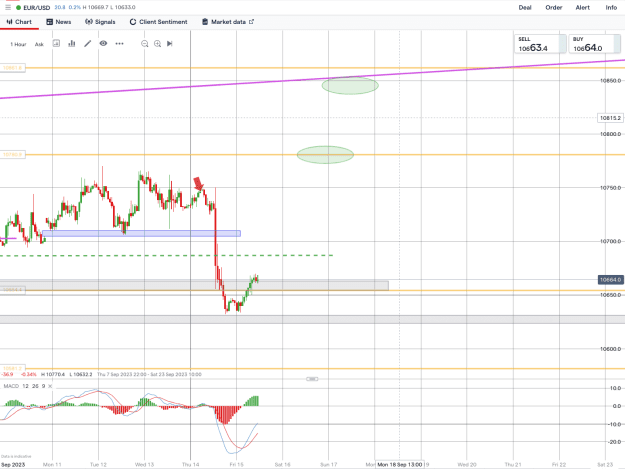The width and height of the screenshot is (625, 469).
Task: Click the L 10633.0 low value
Action: (124, 7)
